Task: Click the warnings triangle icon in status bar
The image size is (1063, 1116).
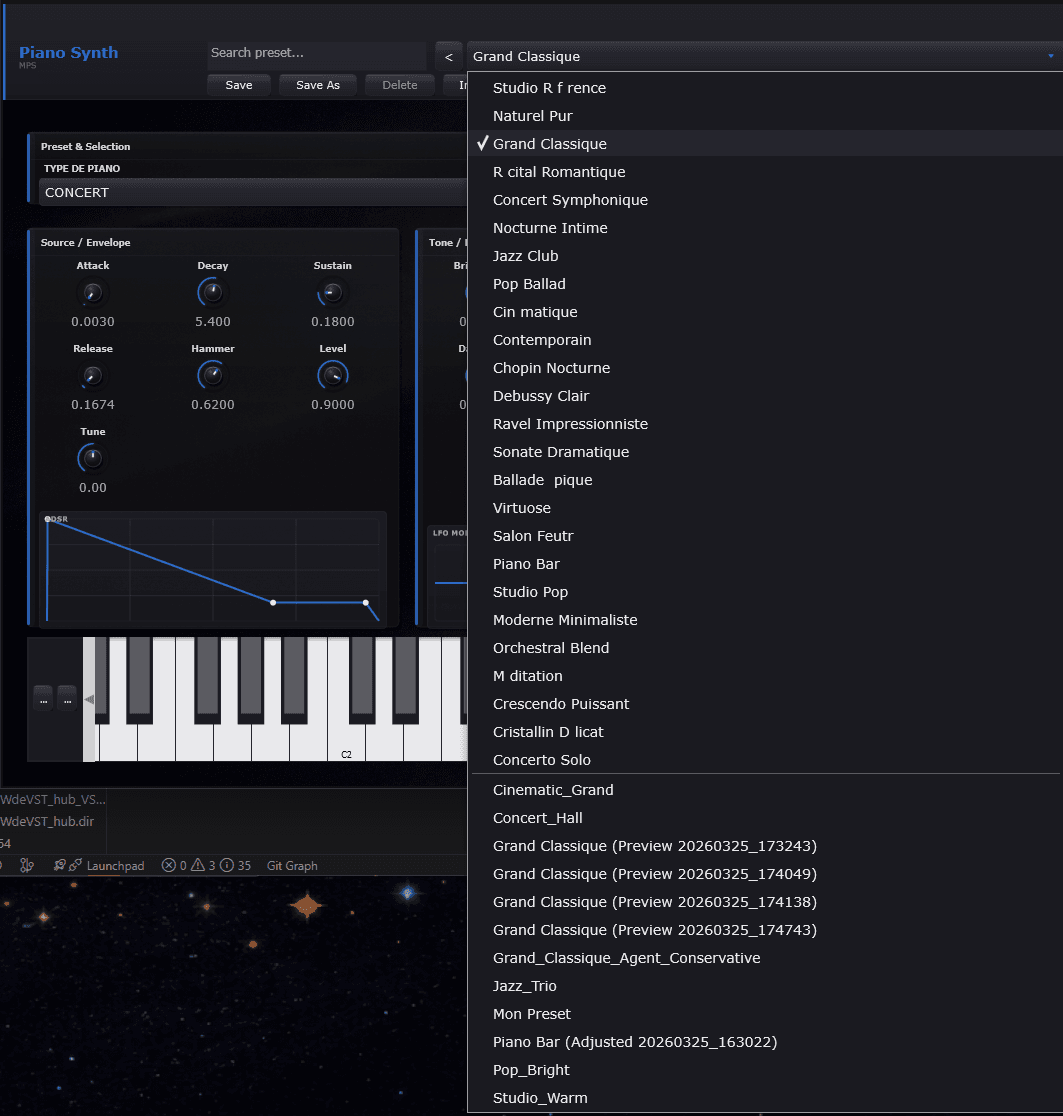Action: [x=198, y=866]
